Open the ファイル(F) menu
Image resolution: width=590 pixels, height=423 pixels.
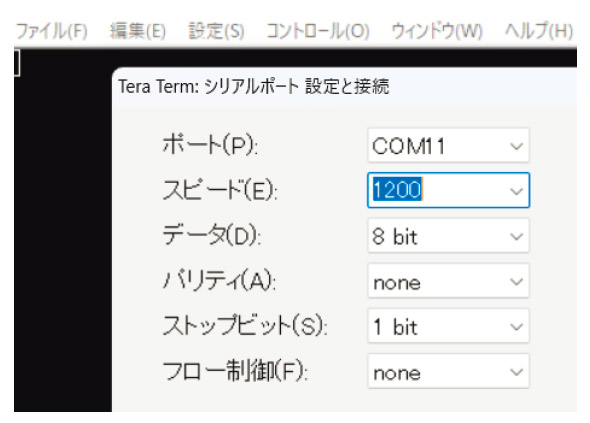52,31
